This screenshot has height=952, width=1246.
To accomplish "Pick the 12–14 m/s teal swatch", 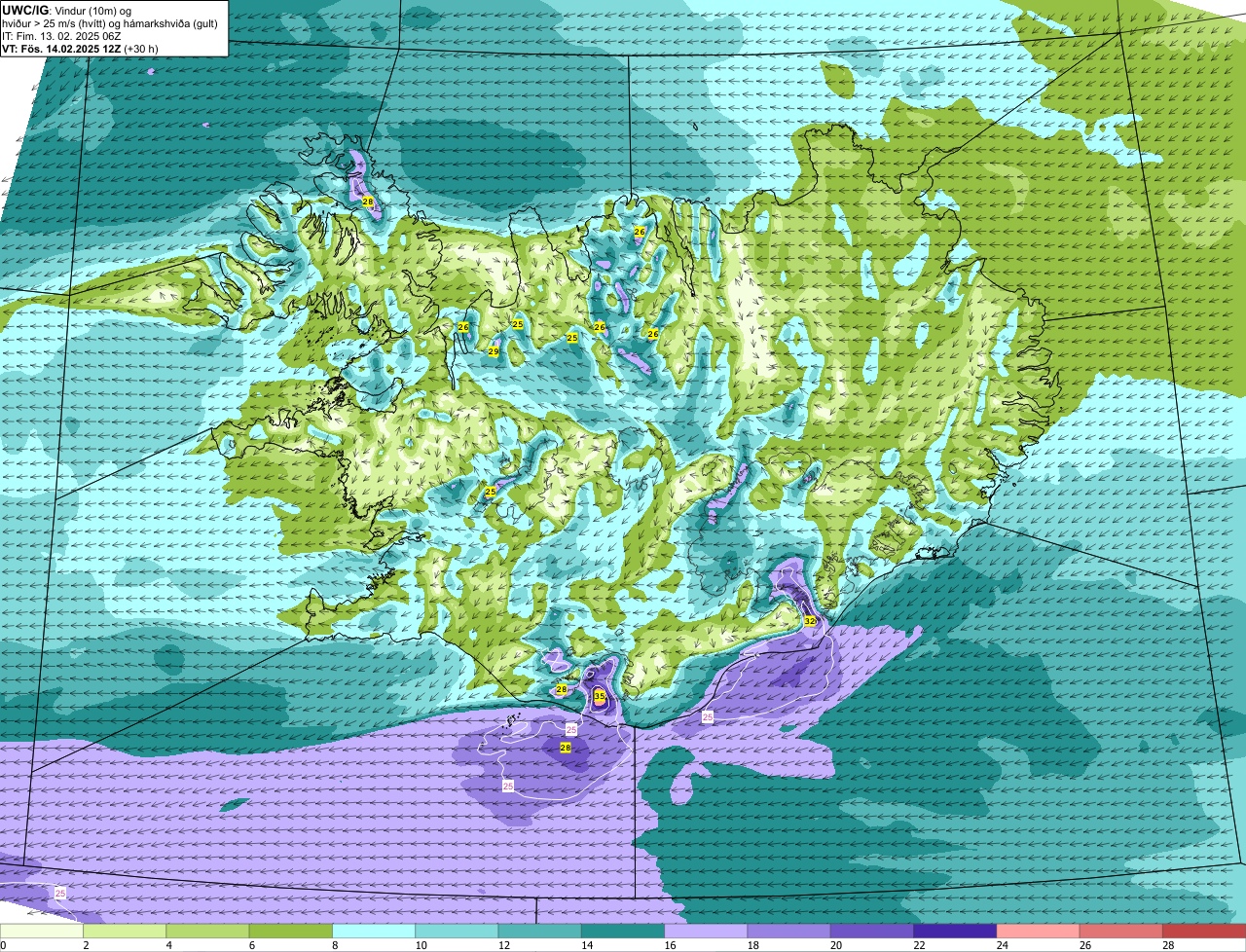I will pyautogui.click(x=540, y=932).
